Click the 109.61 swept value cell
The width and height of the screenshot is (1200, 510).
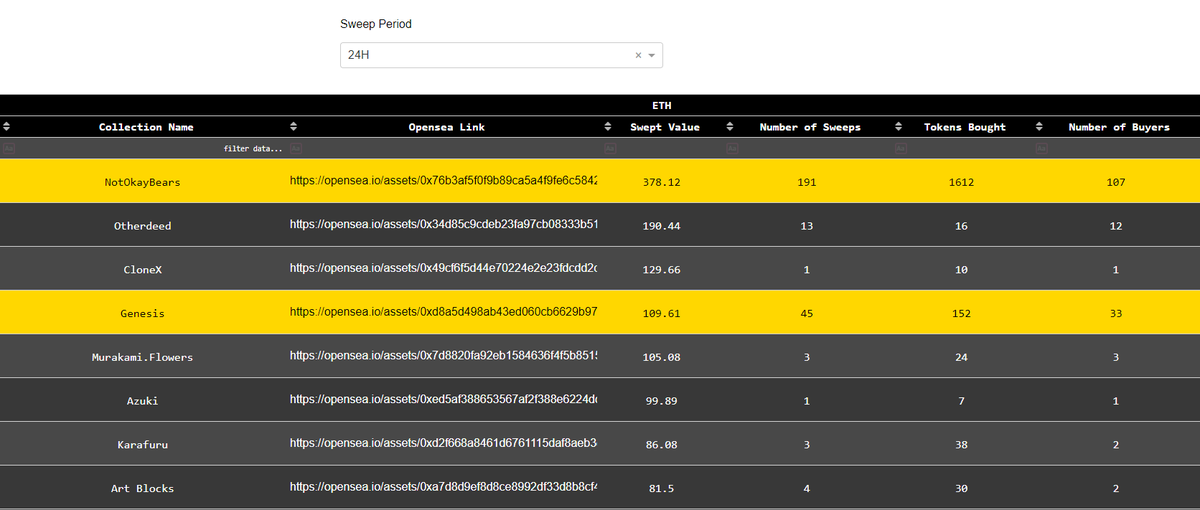pyautogui.click(x=662, y=313)
